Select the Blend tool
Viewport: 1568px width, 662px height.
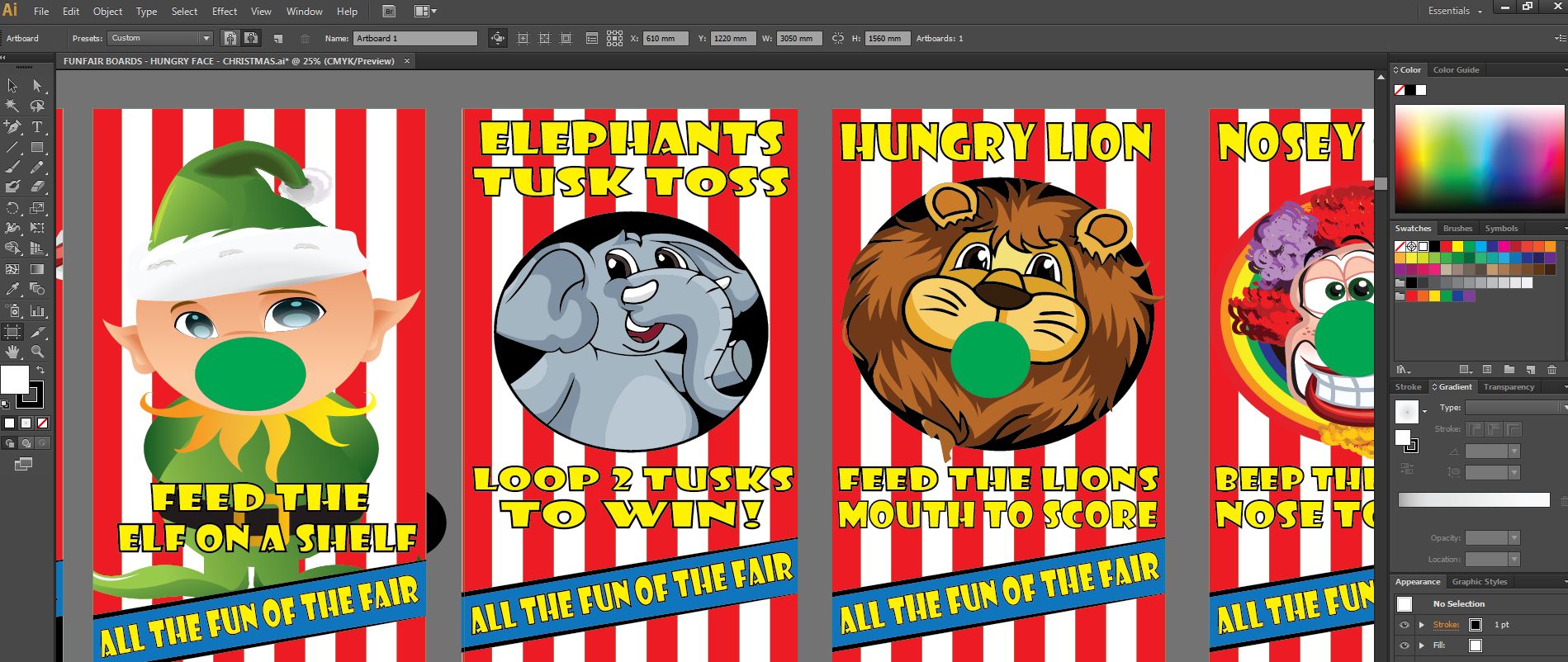point(37,289)
